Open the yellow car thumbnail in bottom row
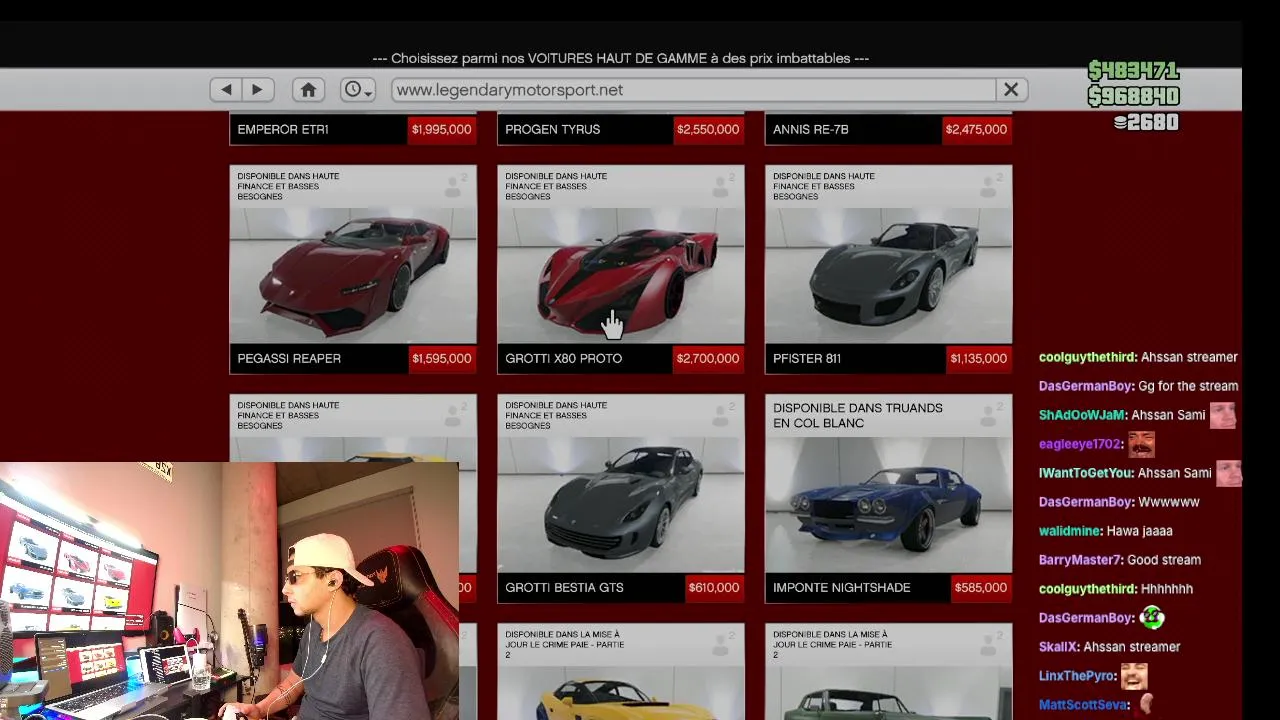 pyautogui.click(x=621, y=692)
